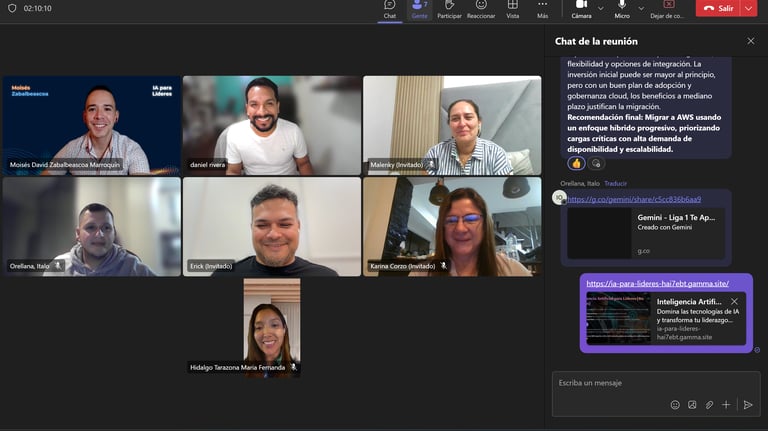Click Hidalgo Tarazona muted mic icon
The height and width of the screenshot is (431, 768).
293,367
